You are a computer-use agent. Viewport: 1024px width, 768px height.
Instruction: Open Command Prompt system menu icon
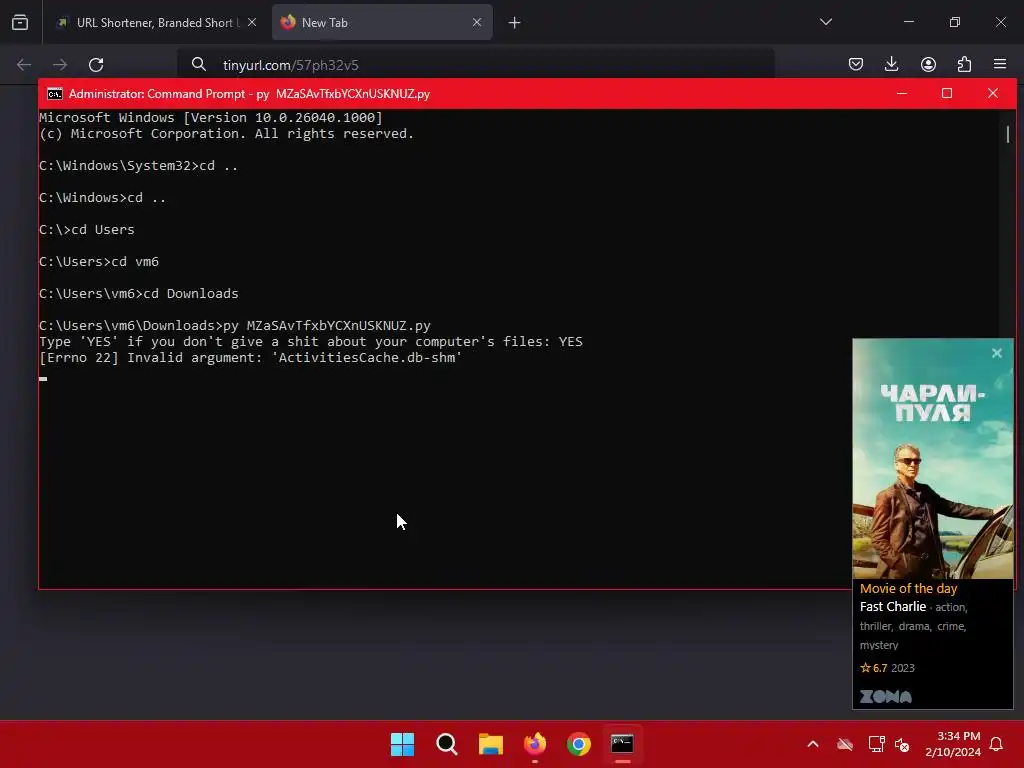(55, 94)
